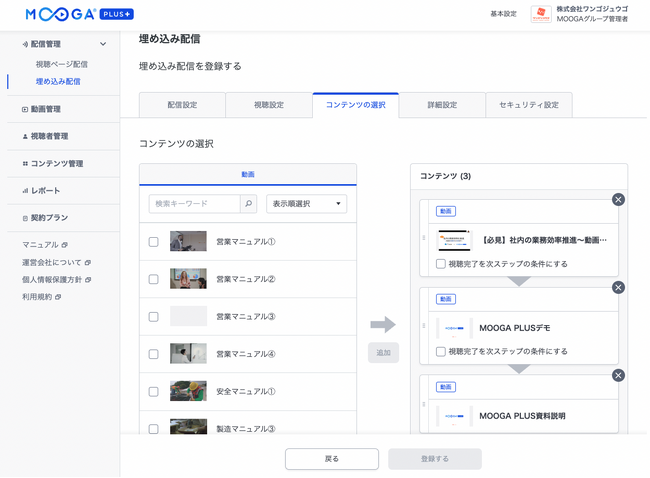Click the コンテンツ (3) panel header text

(446, 176)
